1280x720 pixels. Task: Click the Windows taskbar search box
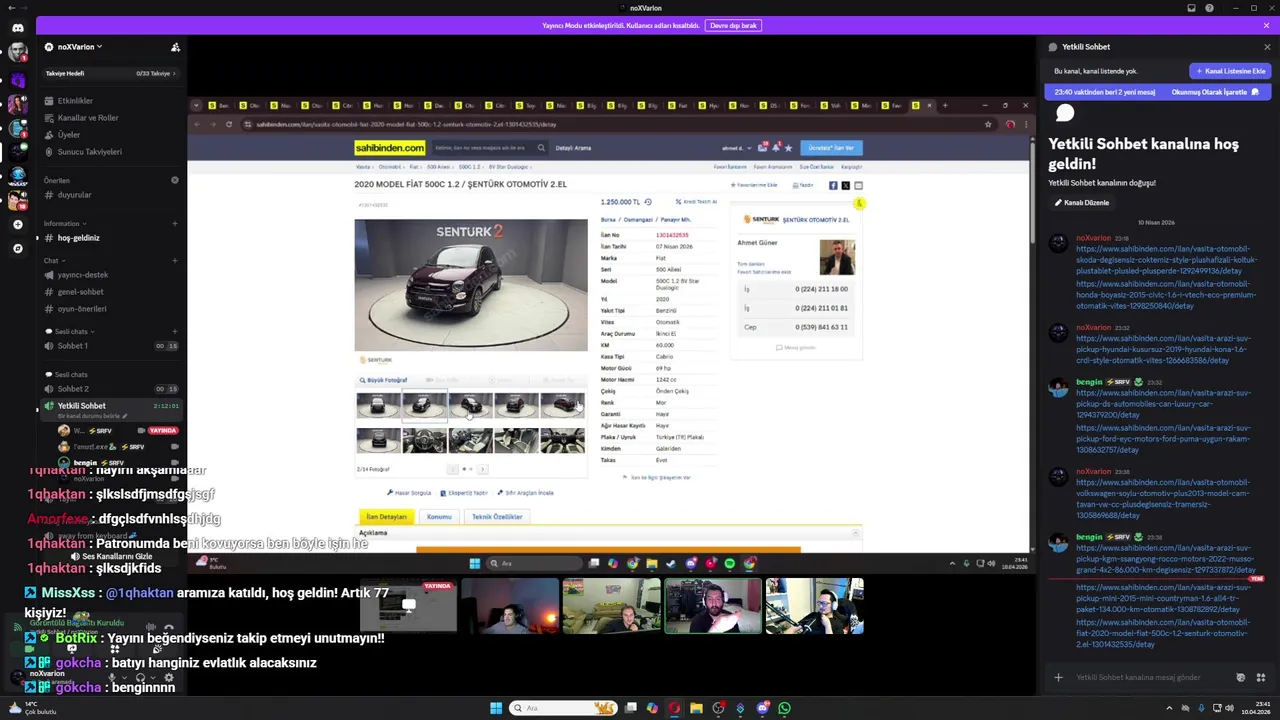click(x=563, y=708)
